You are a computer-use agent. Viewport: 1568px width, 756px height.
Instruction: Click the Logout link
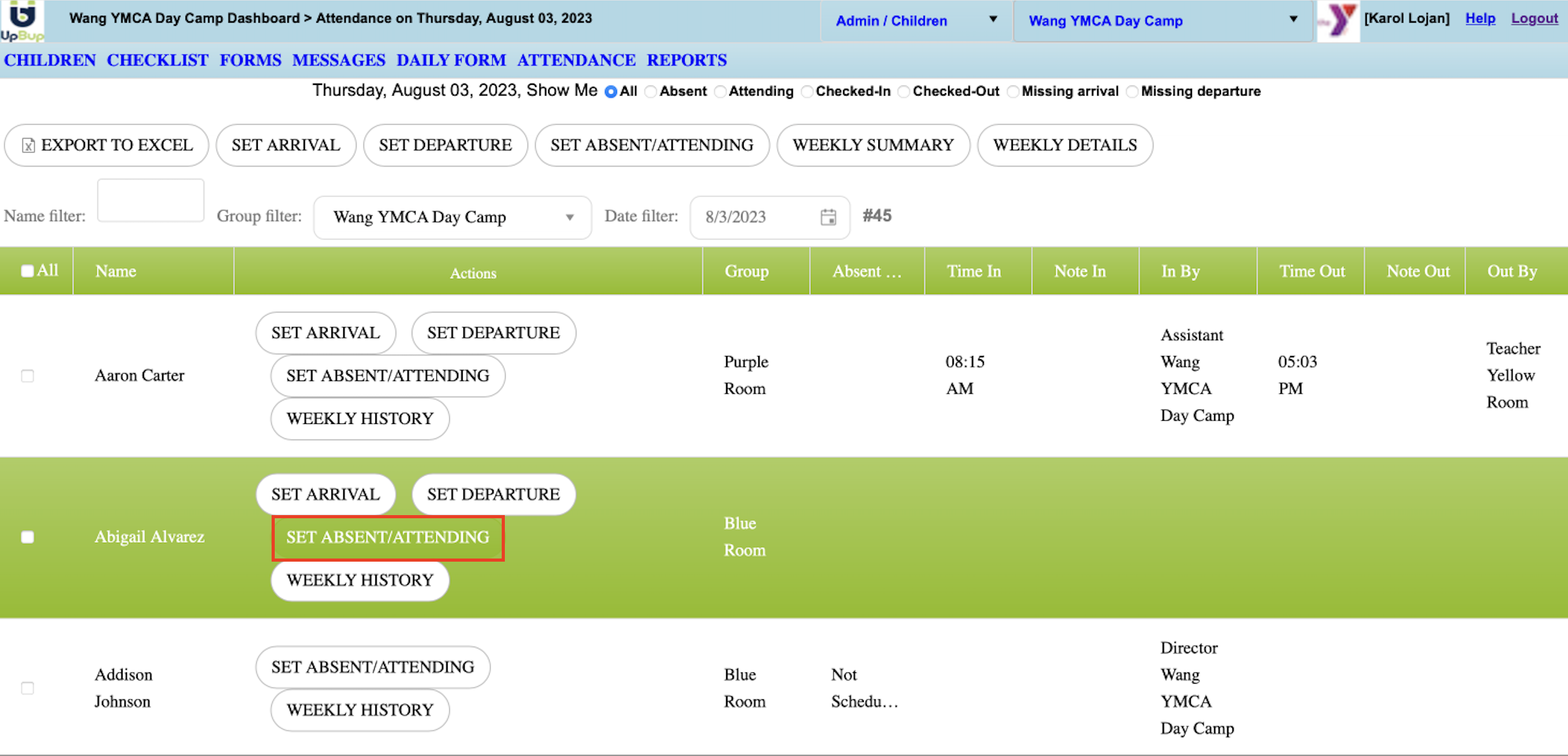[1534, 18]
